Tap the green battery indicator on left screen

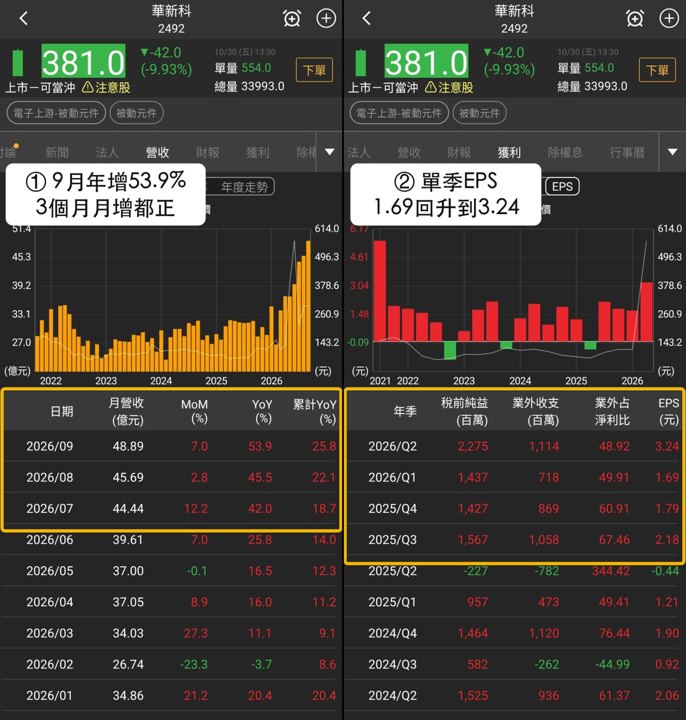click(17, 62)
